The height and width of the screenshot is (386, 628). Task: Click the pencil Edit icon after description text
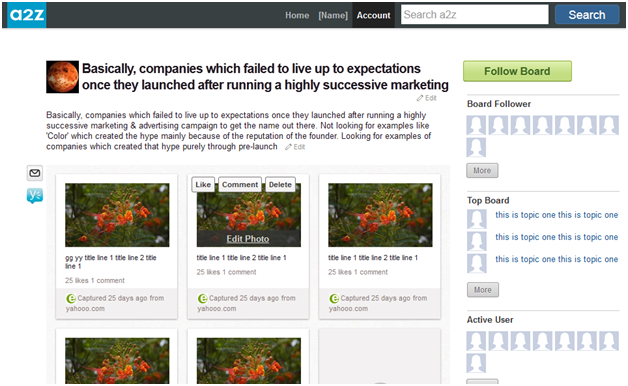point(288,147)
